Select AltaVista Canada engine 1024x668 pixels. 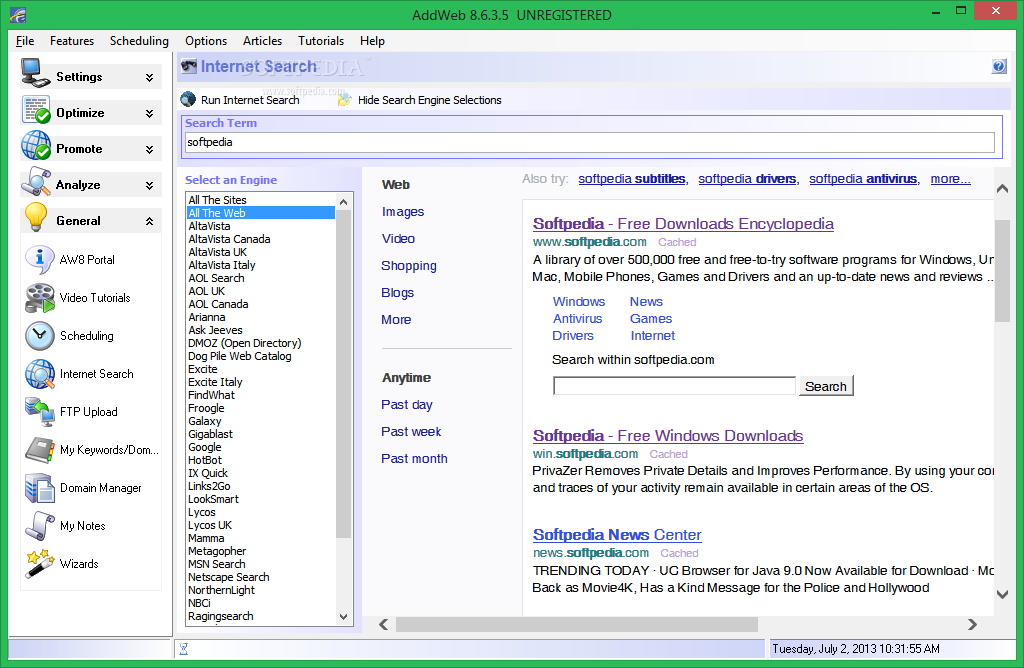229,239
